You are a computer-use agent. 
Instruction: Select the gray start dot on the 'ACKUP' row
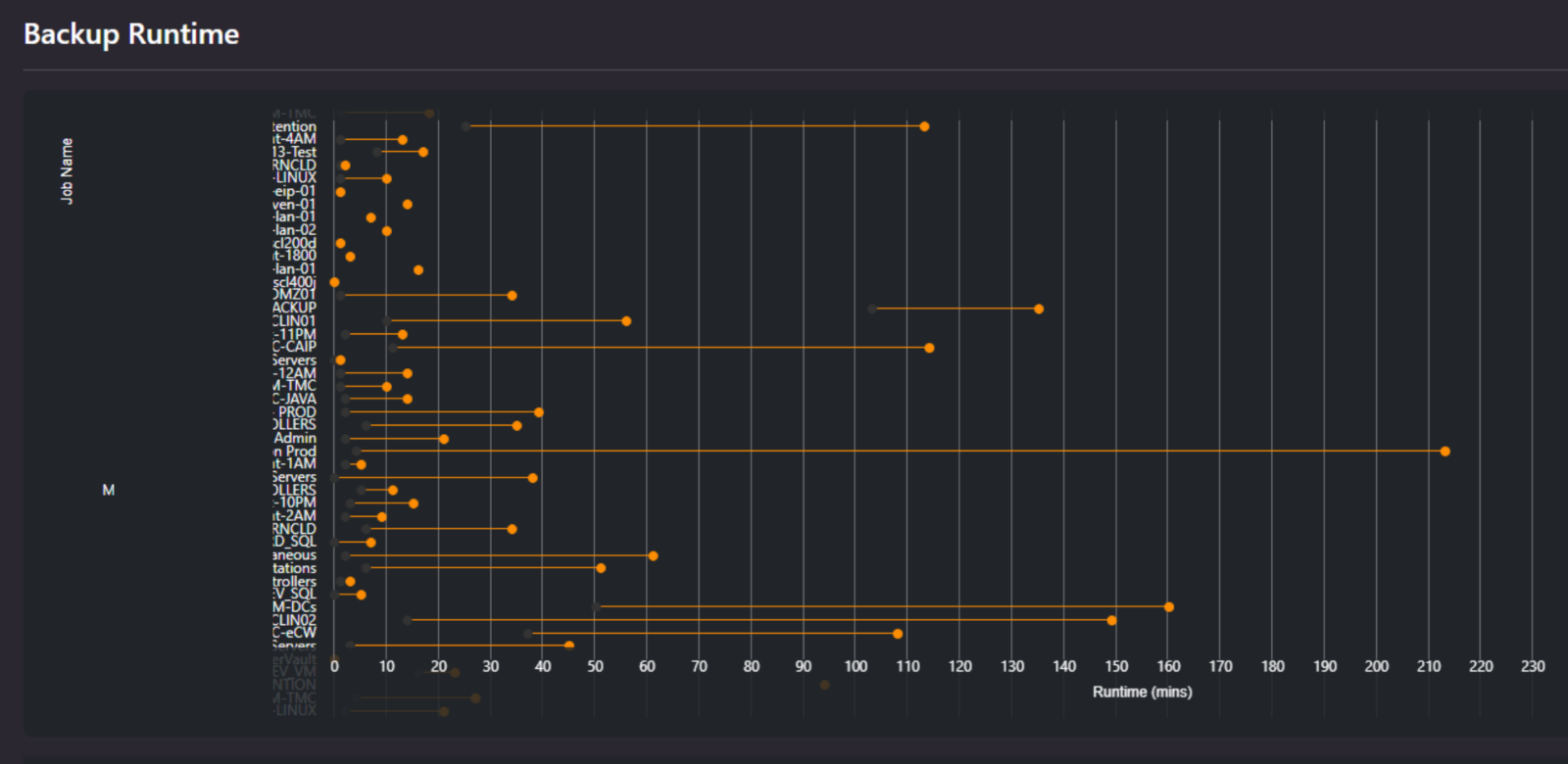[872, 309]
